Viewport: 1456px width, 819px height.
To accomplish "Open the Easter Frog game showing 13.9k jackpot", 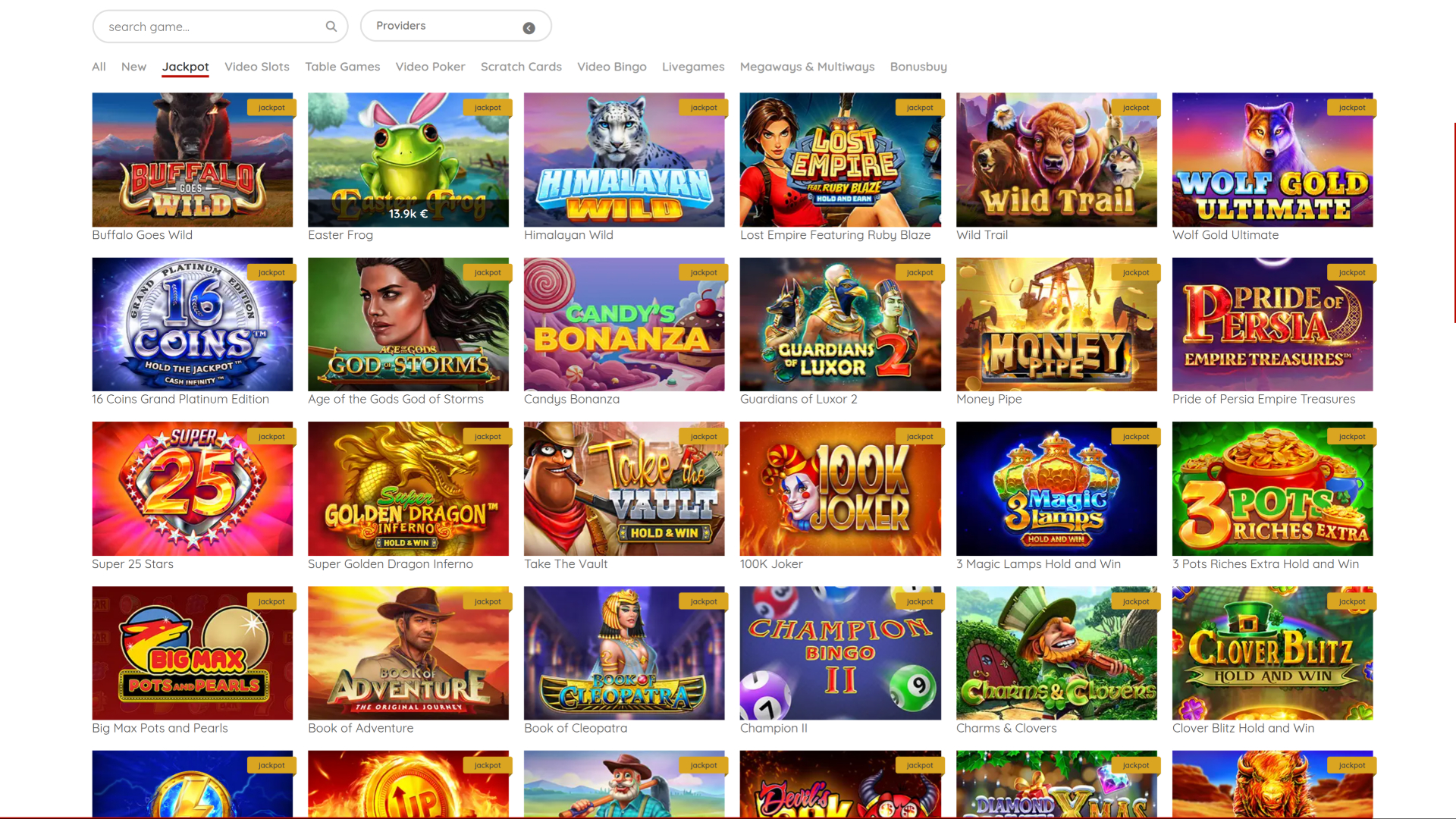I will pos(408,159).
